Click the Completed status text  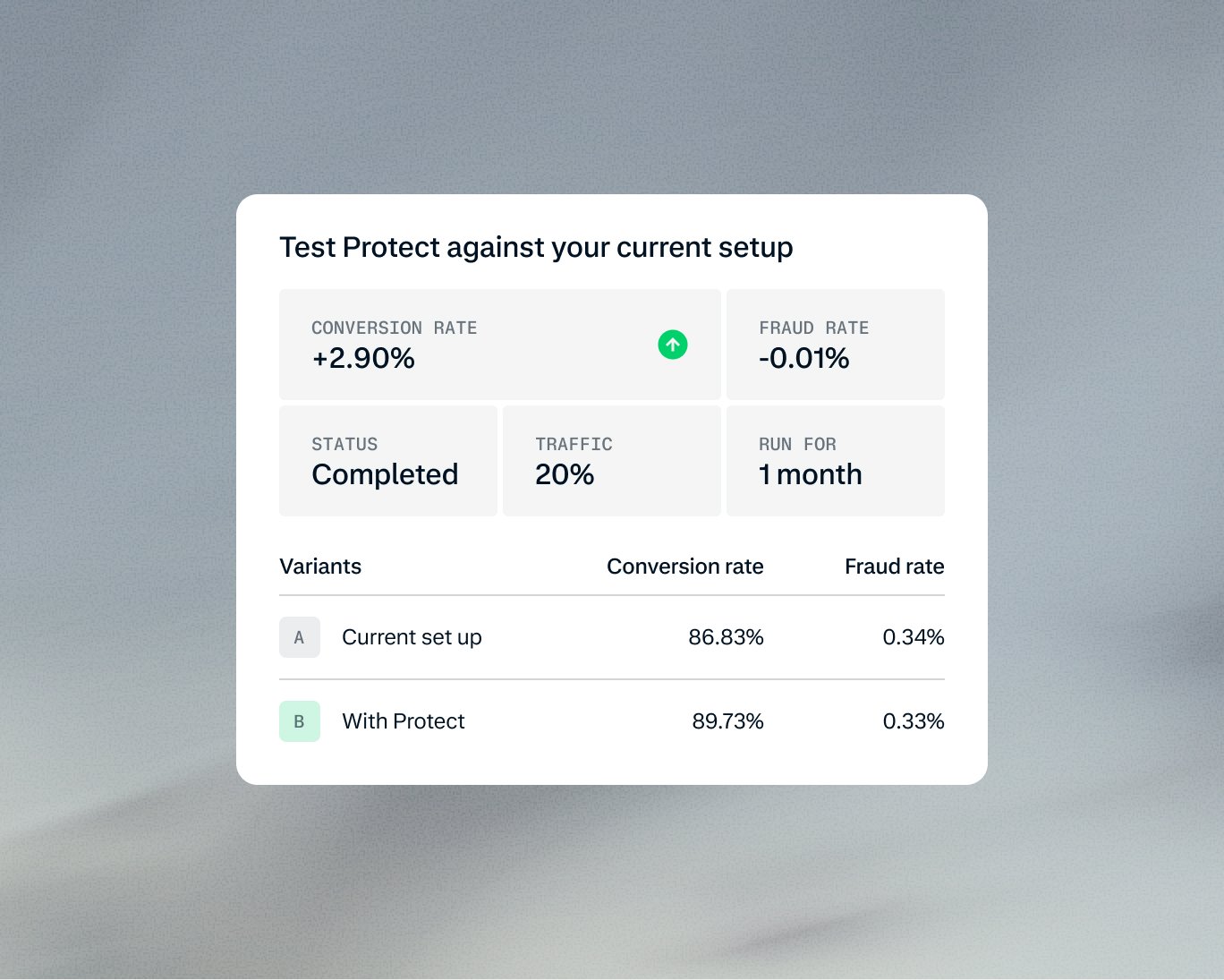[385, 475]
